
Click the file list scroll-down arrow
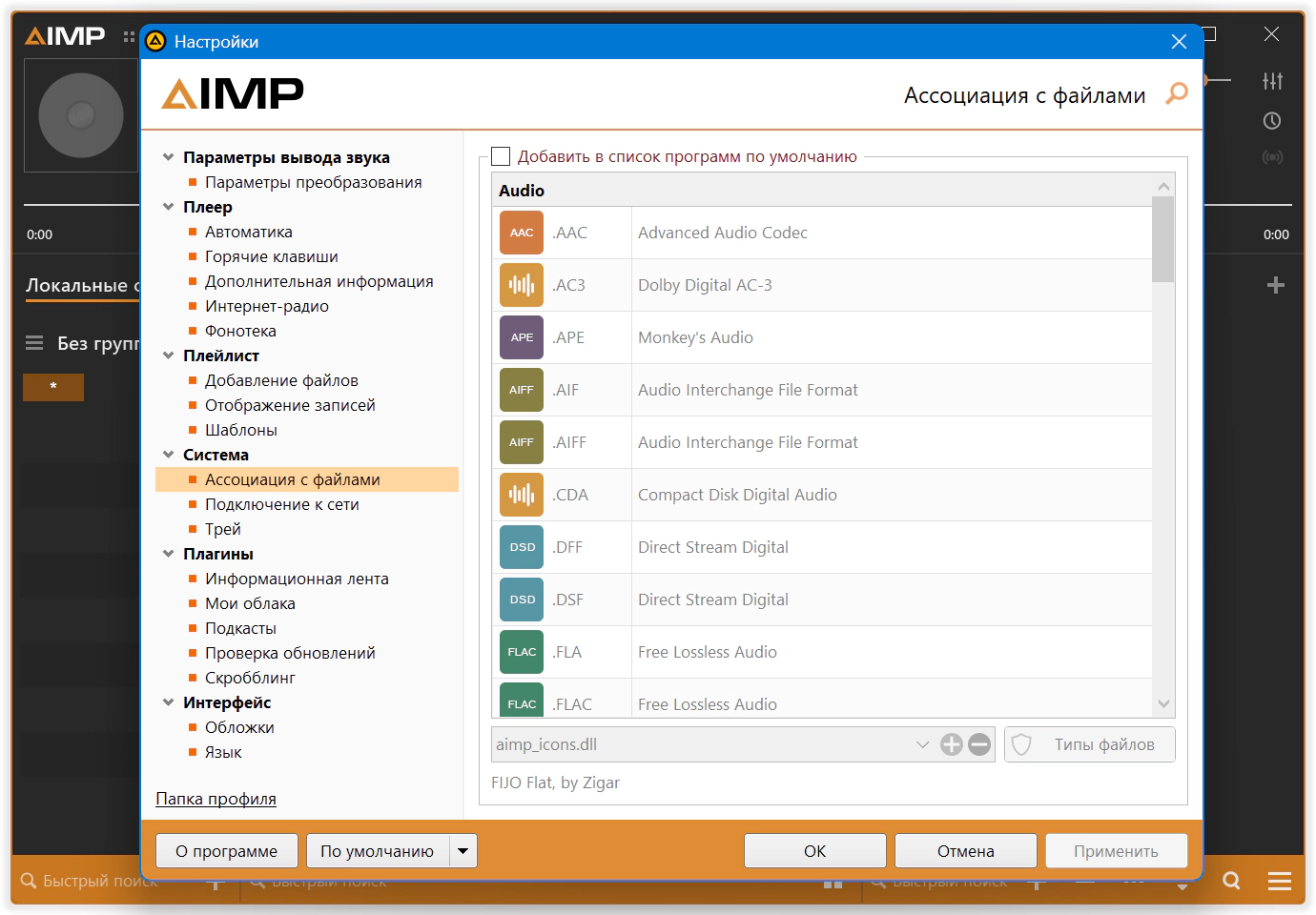(x=1163, y=704)
